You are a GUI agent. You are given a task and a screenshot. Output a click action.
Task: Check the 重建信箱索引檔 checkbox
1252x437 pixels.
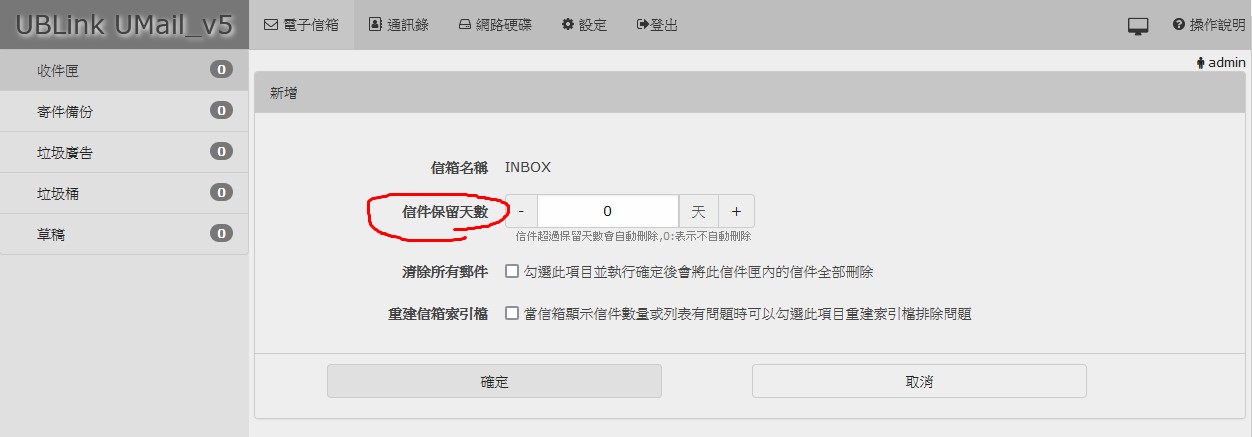tap(512, 313)
